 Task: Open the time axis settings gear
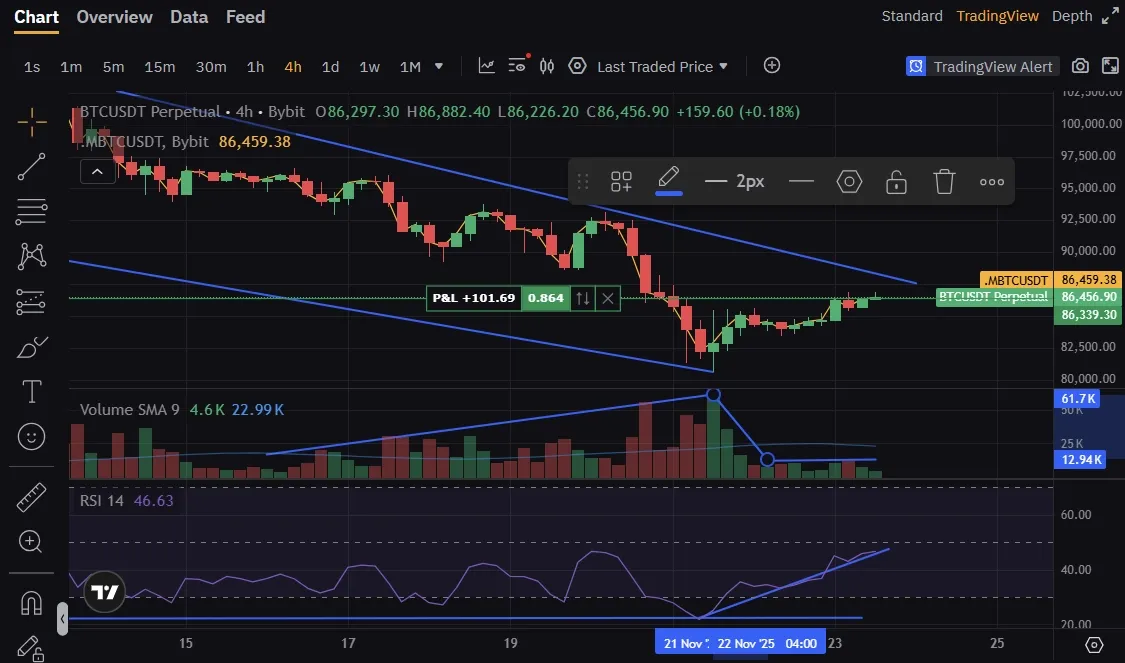[x=1094, y=644]
